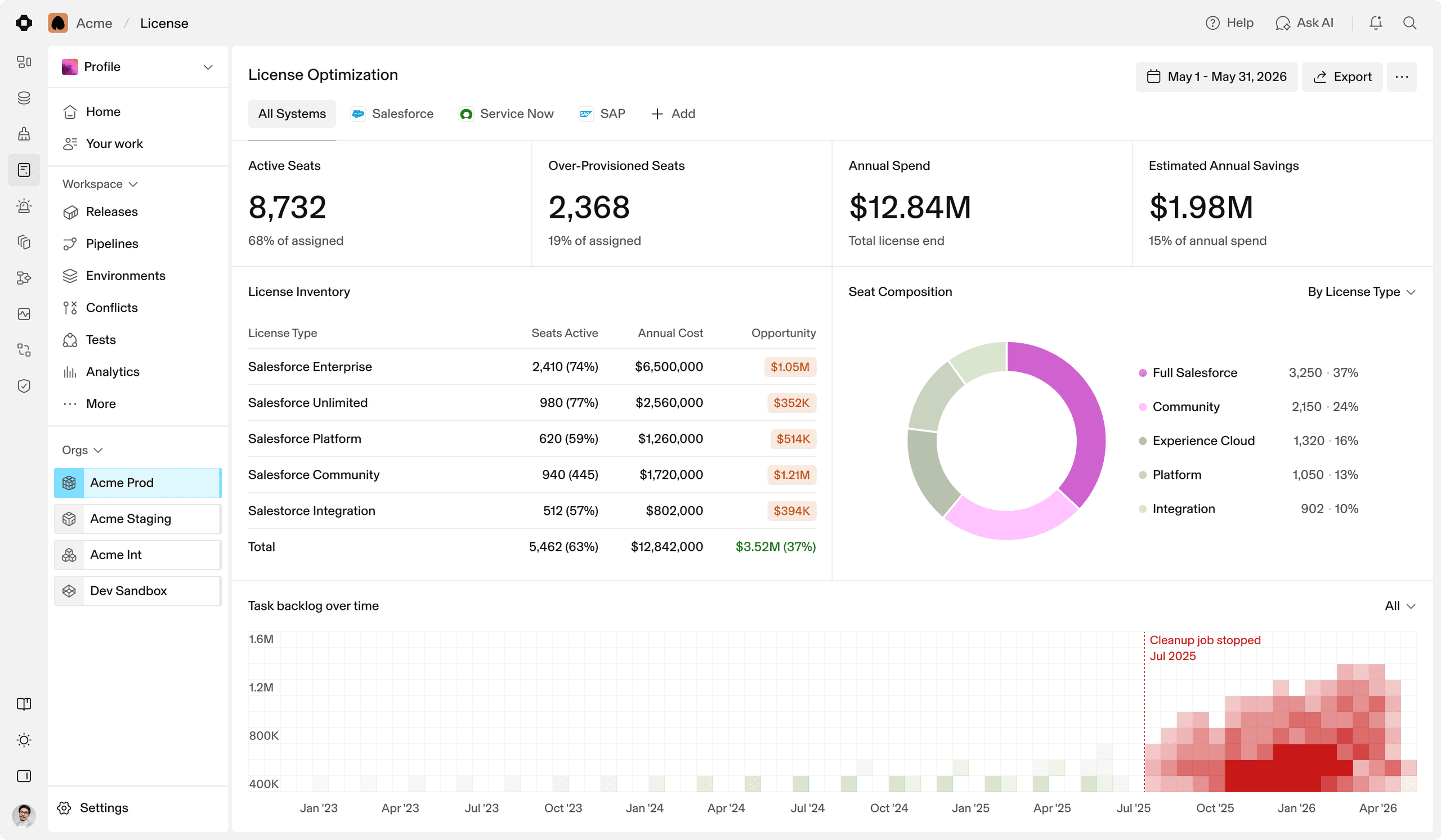
Task: Click the Releases box icon
Action: point(70,212)
